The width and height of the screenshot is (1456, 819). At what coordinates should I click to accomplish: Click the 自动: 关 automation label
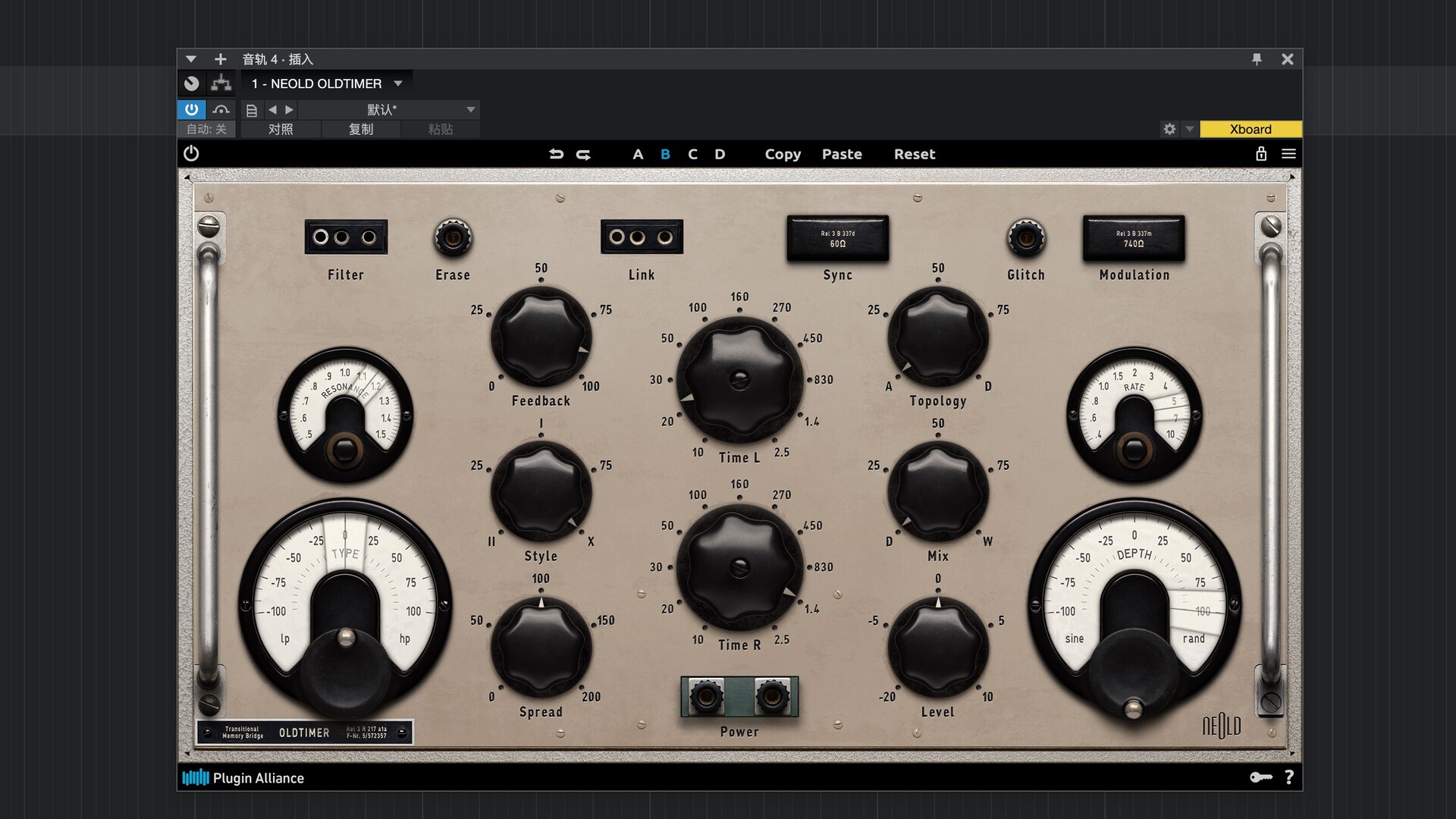click(x=206, y=129)
